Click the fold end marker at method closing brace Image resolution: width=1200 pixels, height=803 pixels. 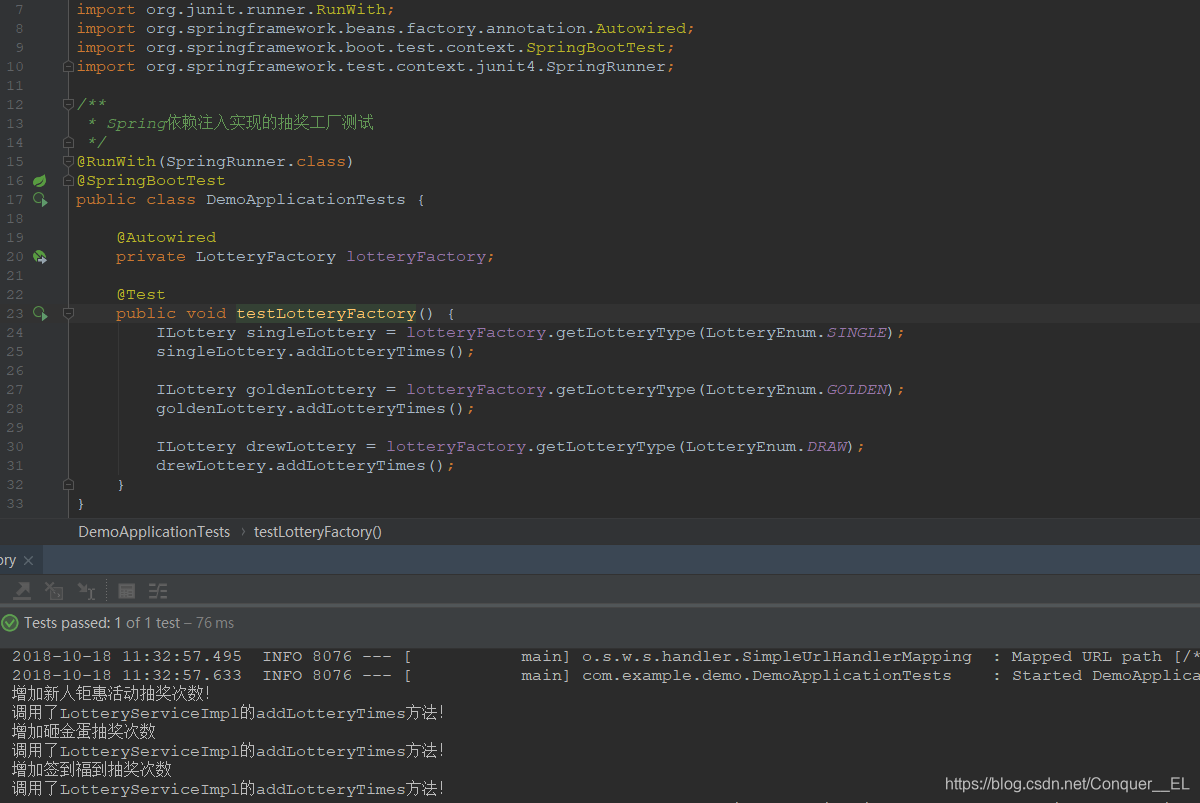pos(68,485)
